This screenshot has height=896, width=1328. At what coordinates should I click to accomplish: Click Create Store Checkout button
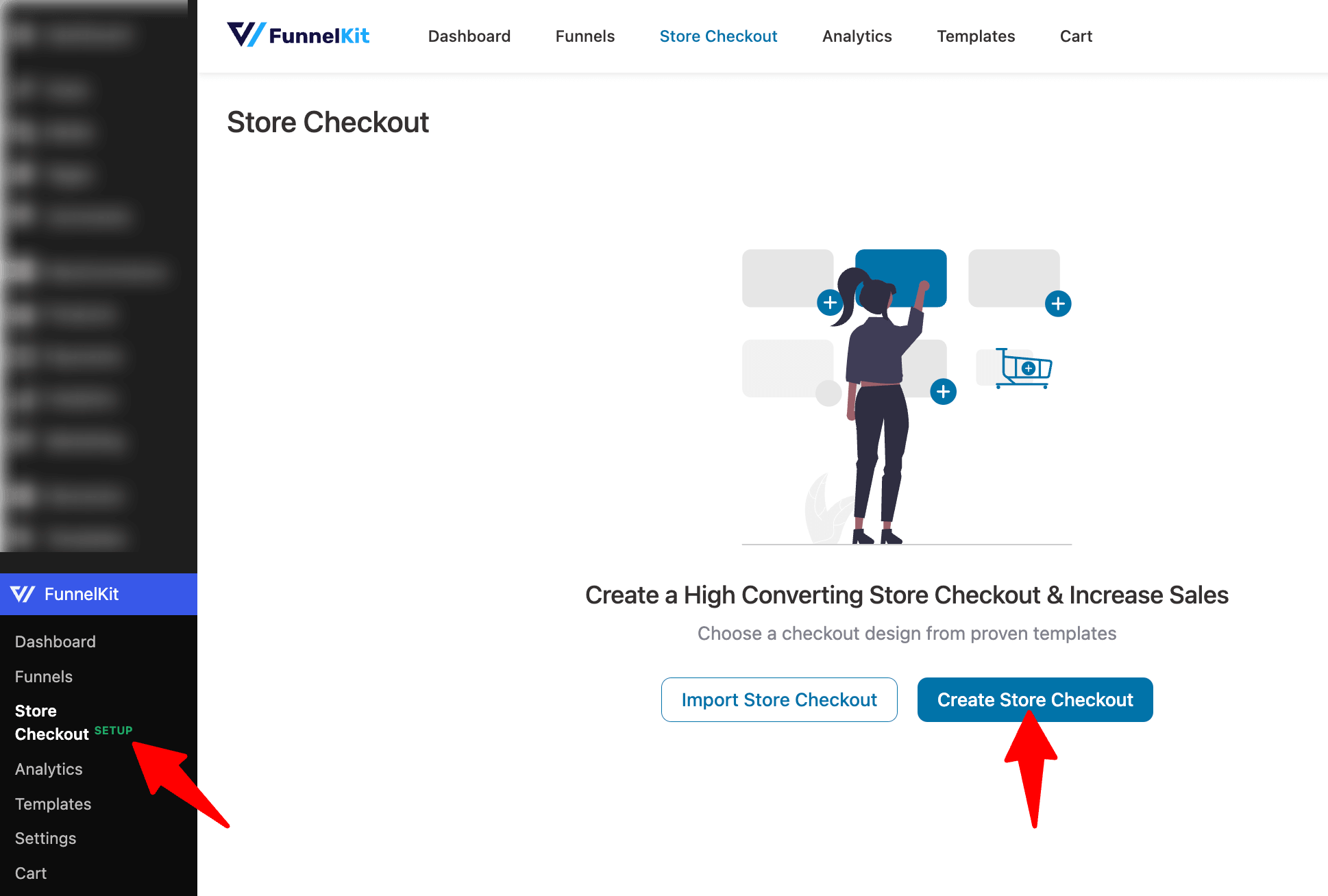click(1035, 699)
